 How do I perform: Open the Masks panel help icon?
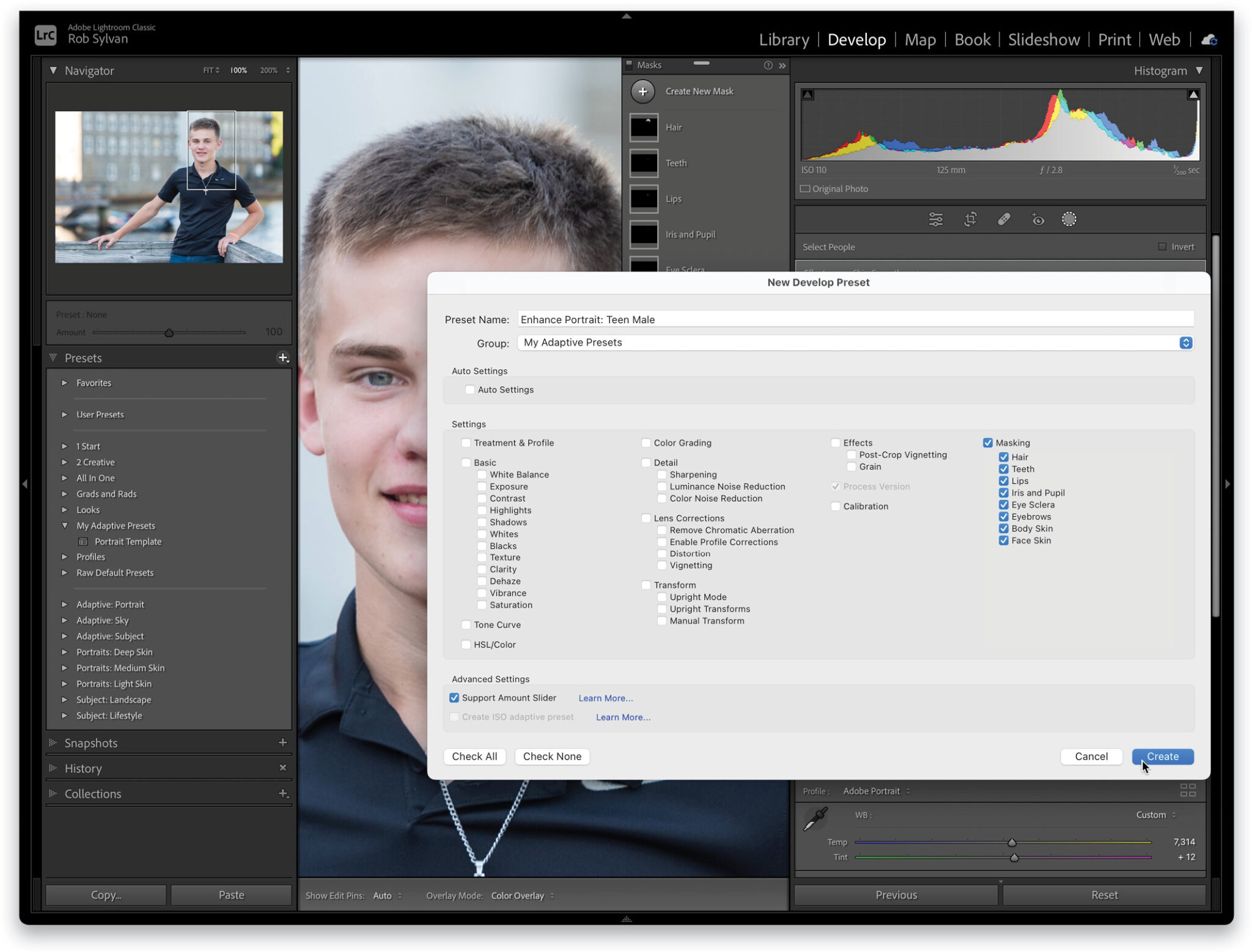768,65
